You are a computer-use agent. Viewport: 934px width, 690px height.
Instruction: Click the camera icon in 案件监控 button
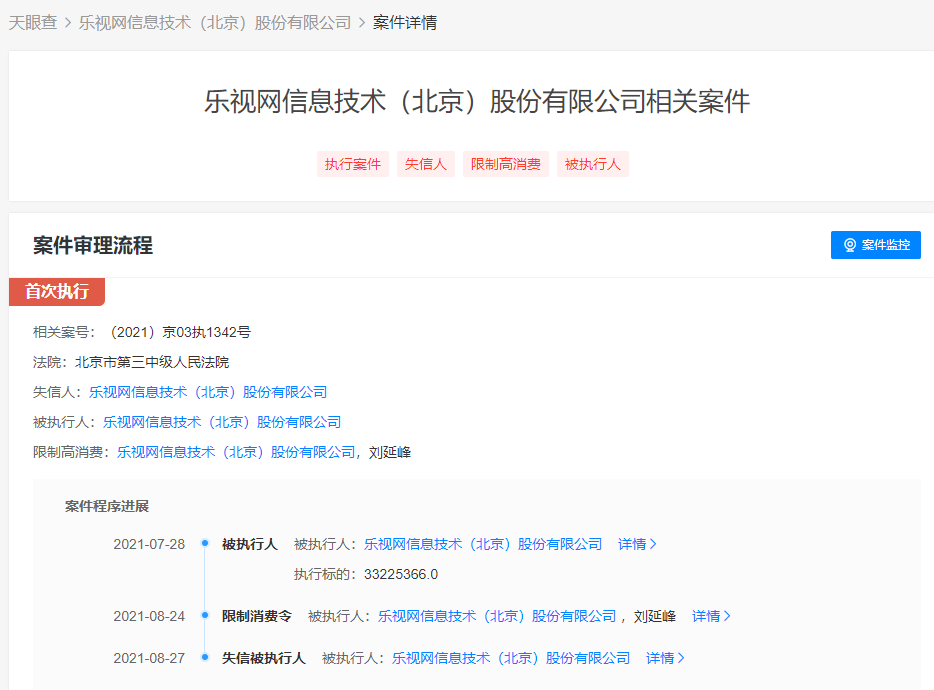(850, 245)
